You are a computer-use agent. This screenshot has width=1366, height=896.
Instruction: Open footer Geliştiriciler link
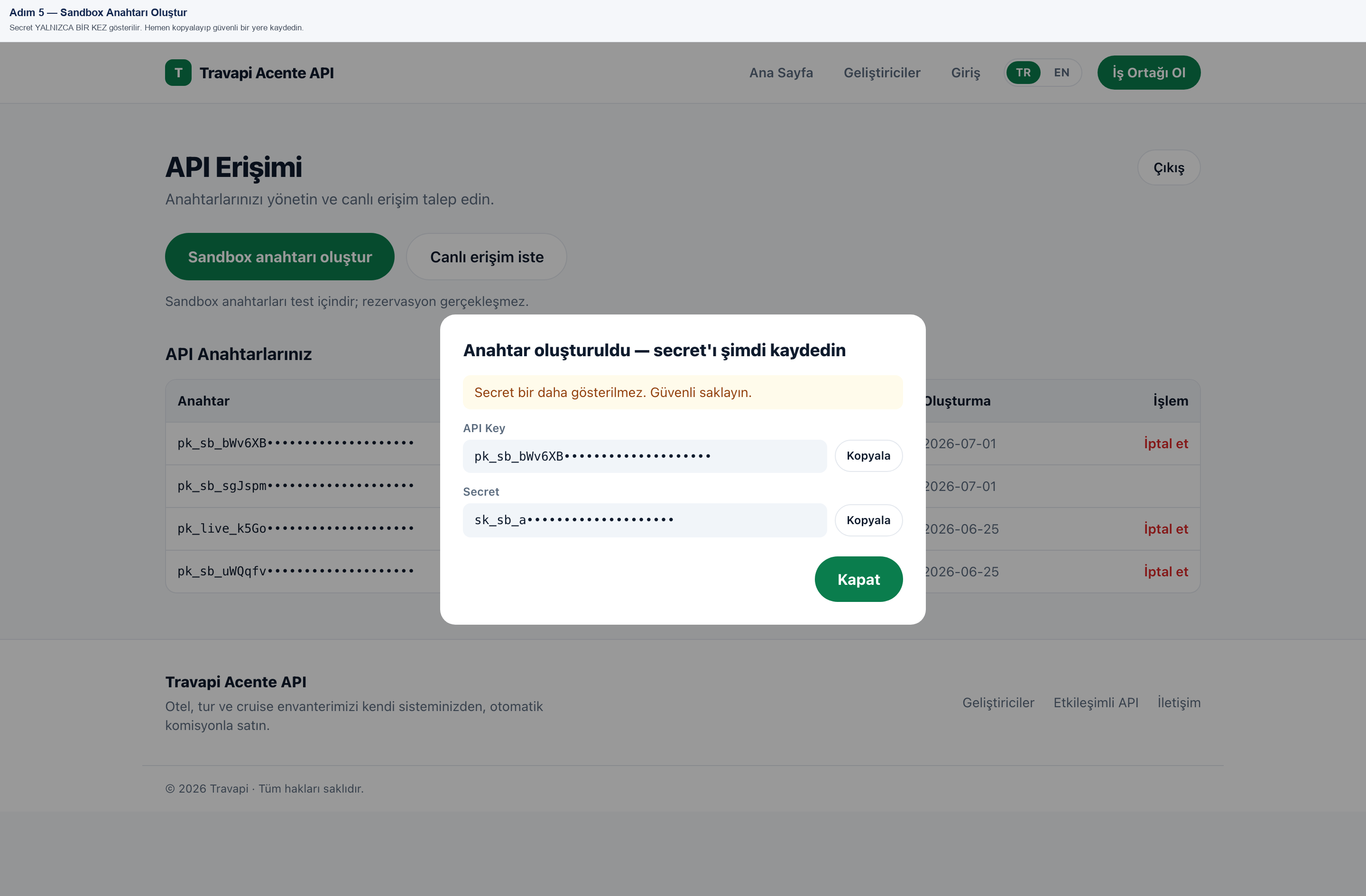pyautogui.click(x=998, y=702)
